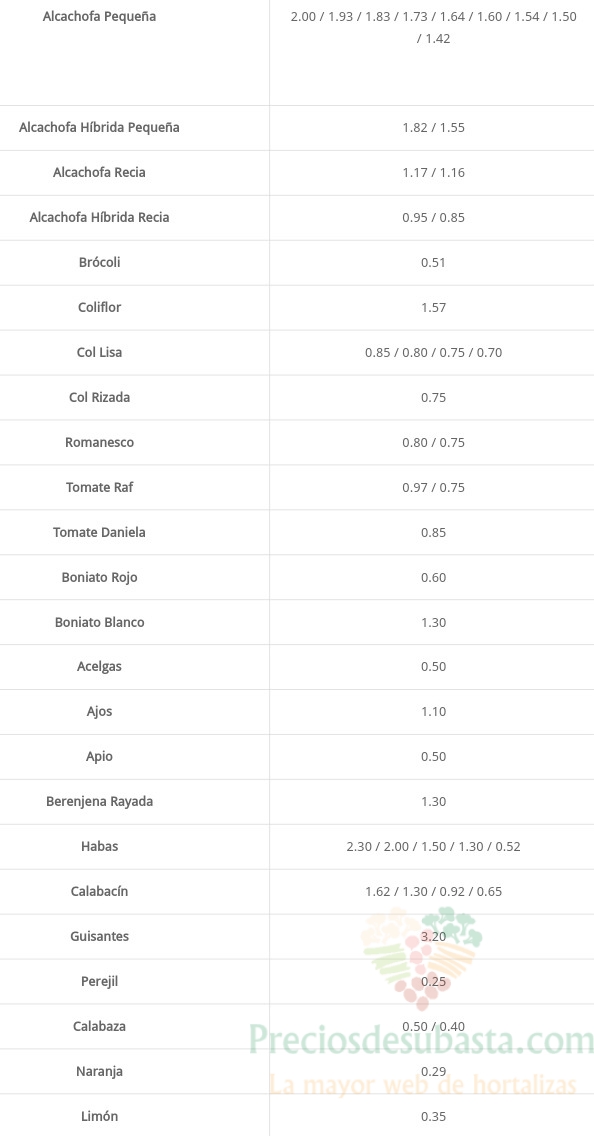The image size is (594, 1136).
Task: Select the Ajos price 1.10
Action: pos(433,711)
